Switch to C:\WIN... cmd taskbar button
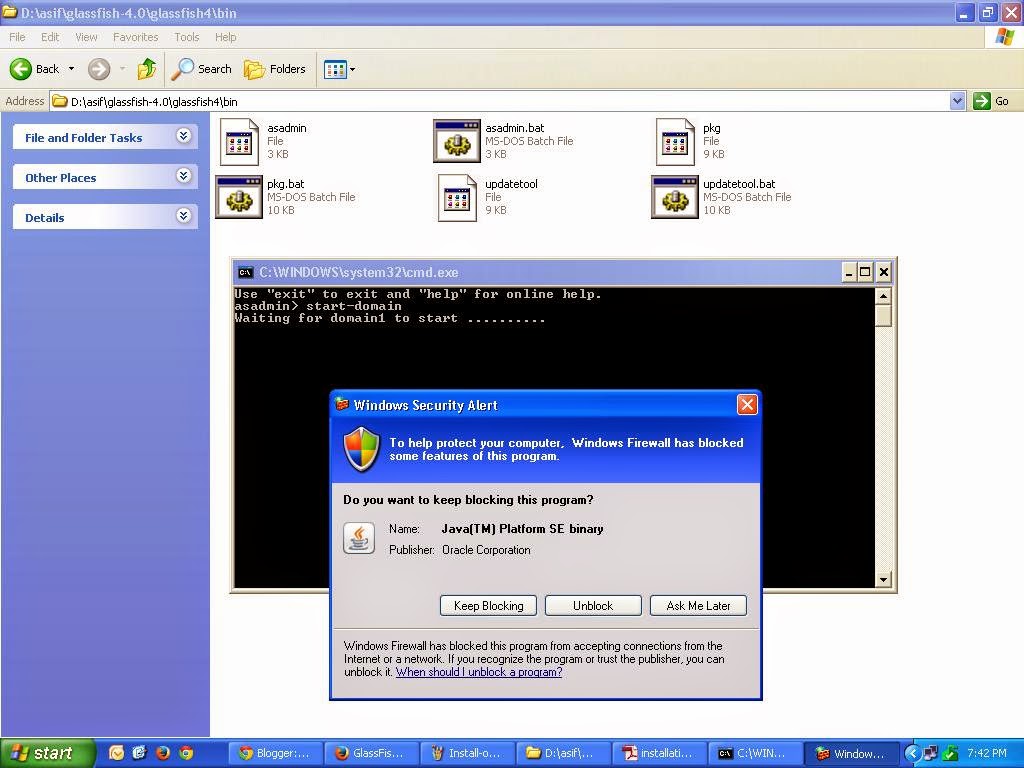Image resolution: width=1024 pixels, height=768 pixels. click(755, 753)
